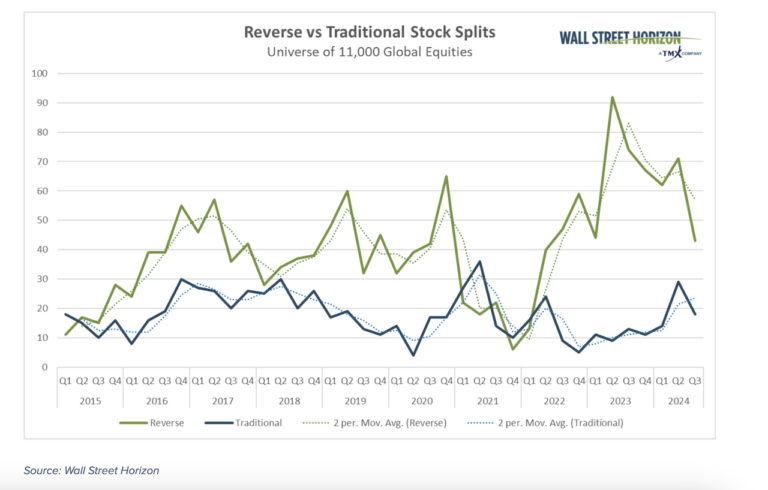Screen dimensions: 768x490
Task: Click legend entry '2 per. Mov. Avg. (Reverse)'
Action: tap(375, 423)
